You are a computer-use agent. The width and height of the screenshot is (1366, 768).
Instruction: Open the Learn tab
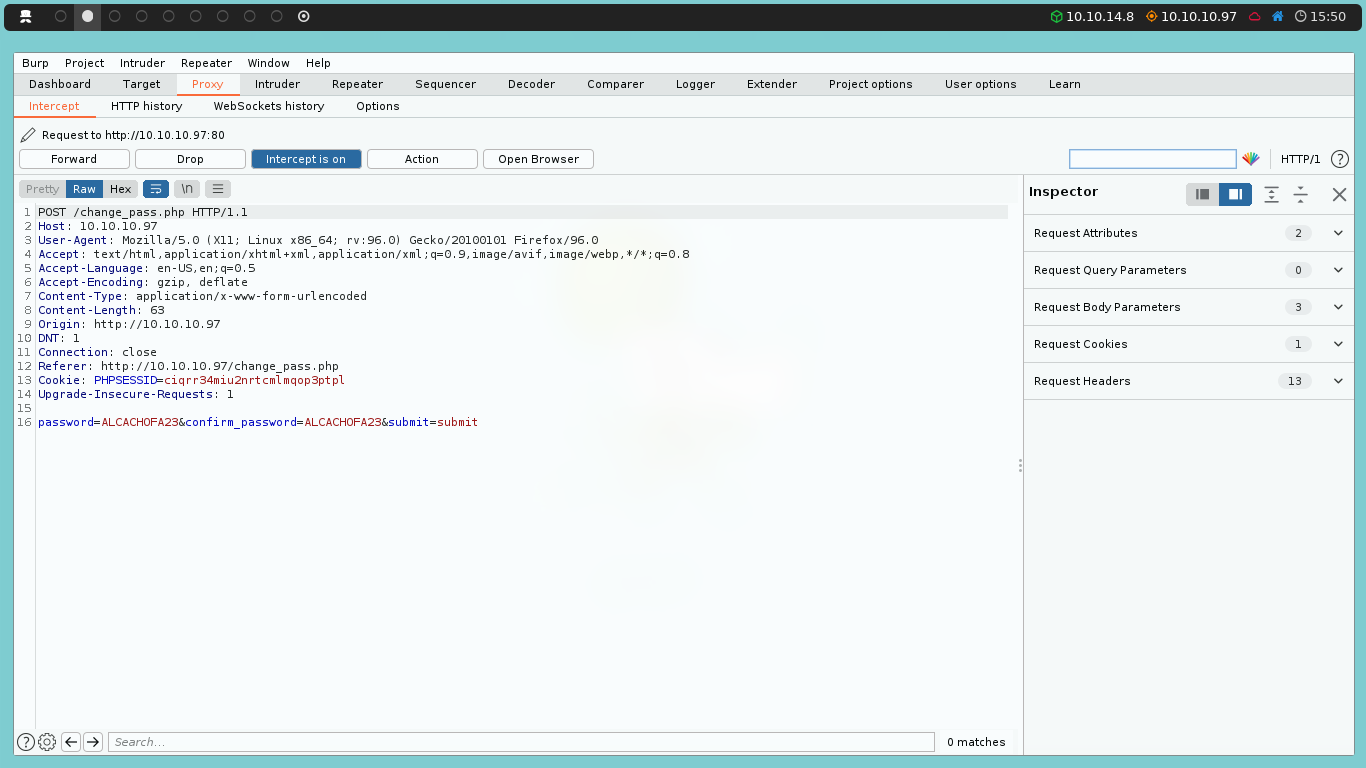[1064, 84]
